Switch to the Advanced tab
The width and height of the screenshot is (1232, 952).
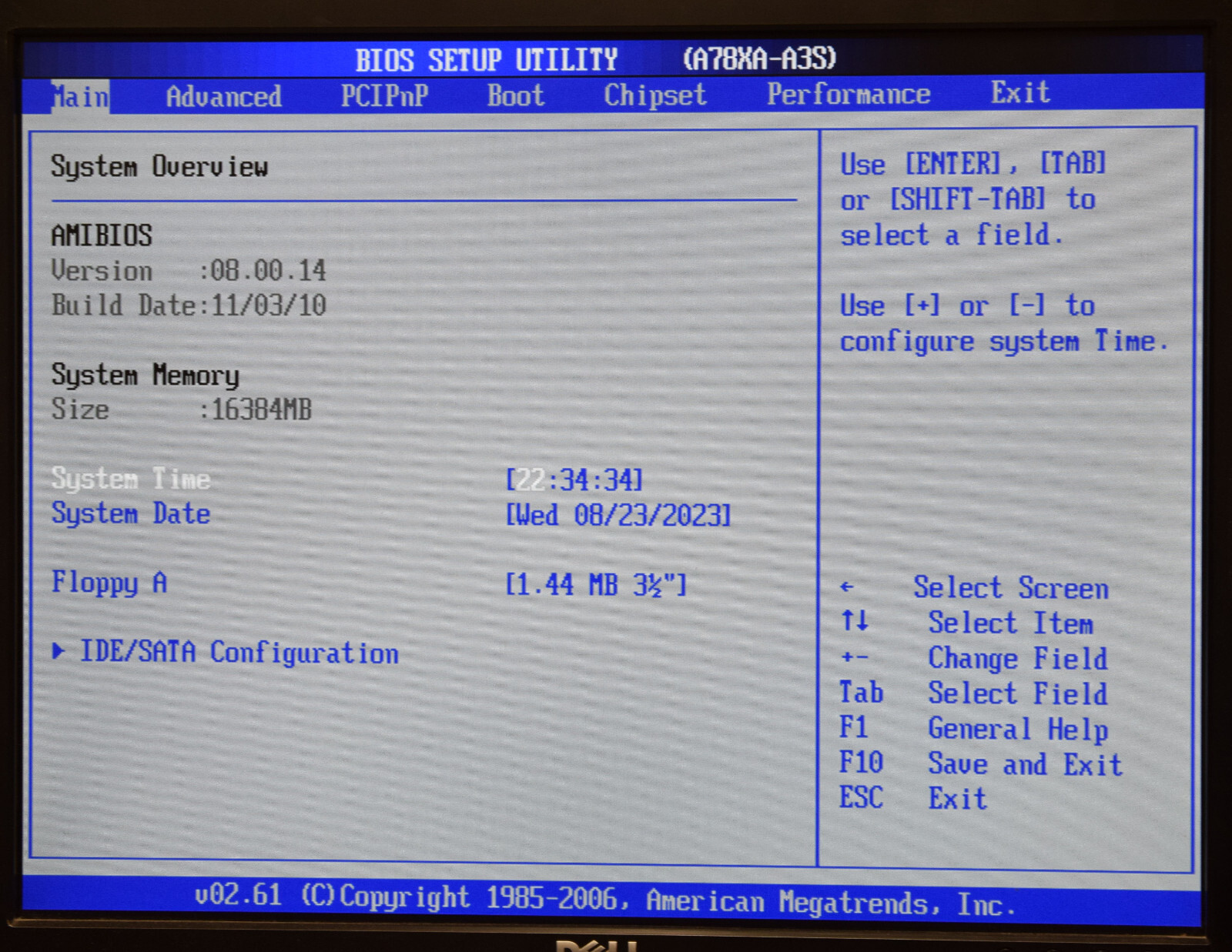223,95
